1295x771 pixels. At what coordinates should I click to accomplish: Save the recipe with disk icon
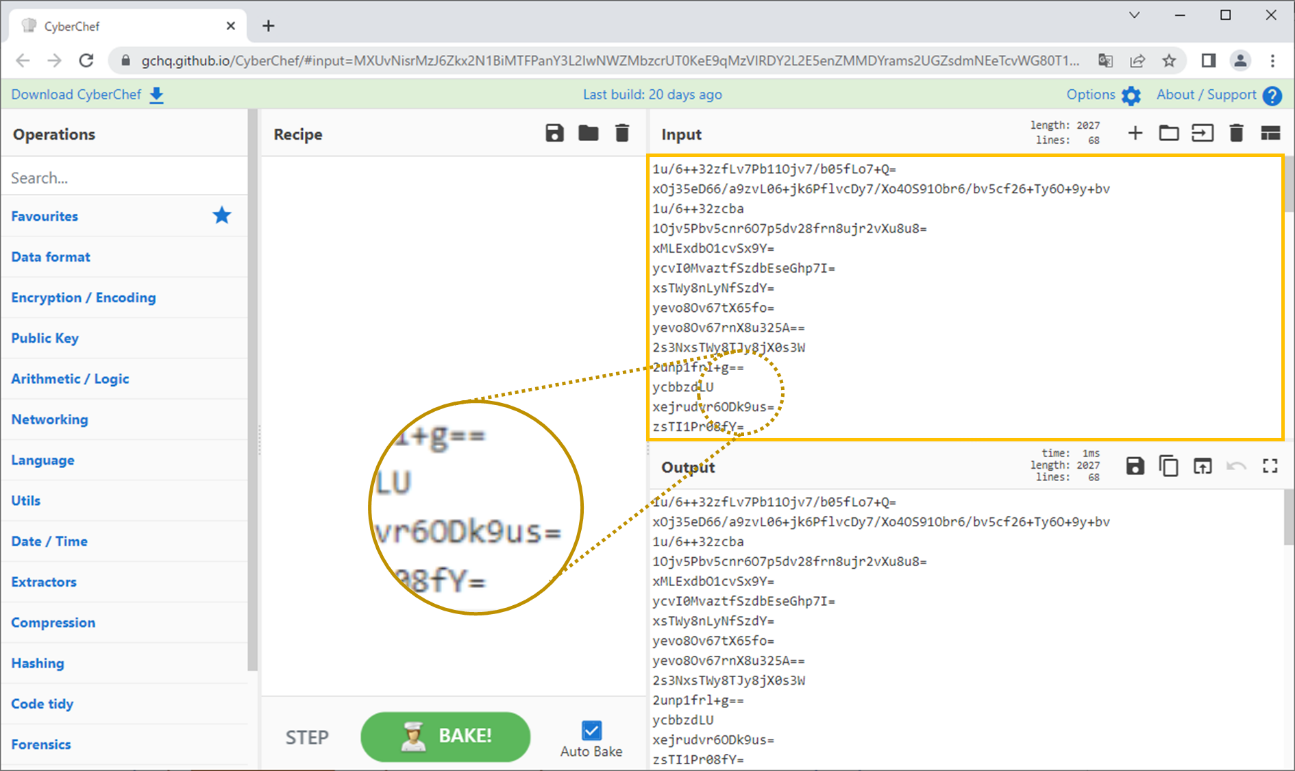point(554,133)
